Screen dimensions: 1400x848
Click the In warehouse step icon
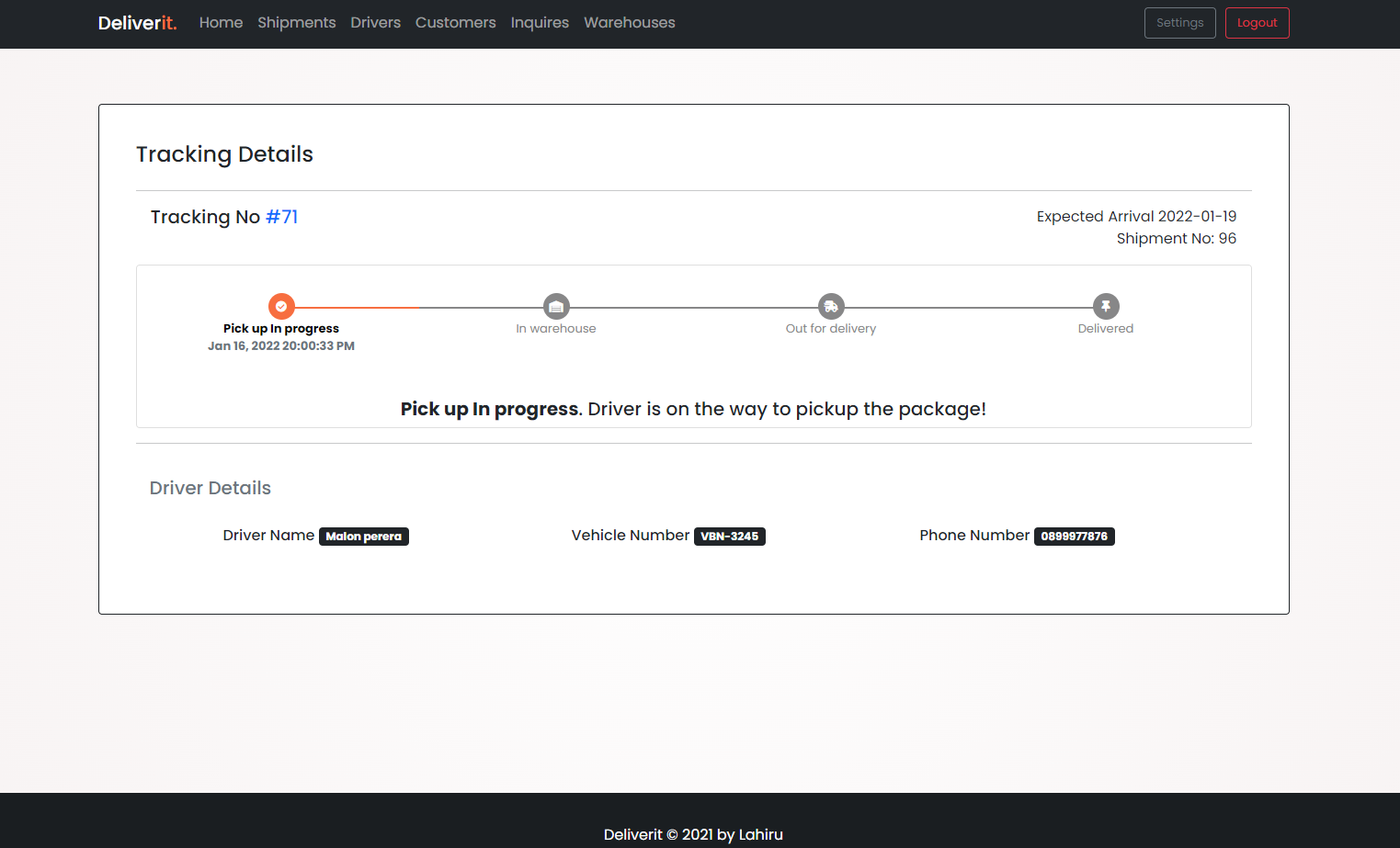(556, 306)
